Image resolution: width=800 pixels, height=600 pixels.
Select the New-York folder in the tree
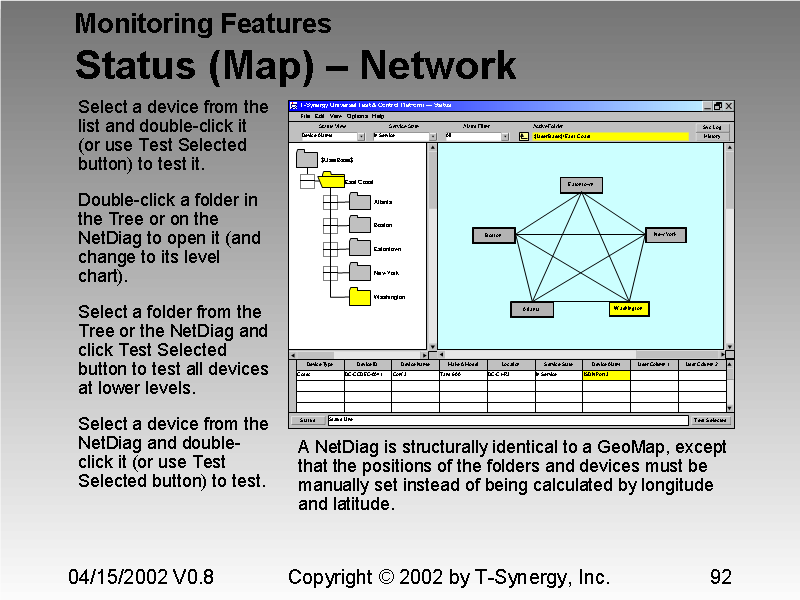click(x=359, y=272)
